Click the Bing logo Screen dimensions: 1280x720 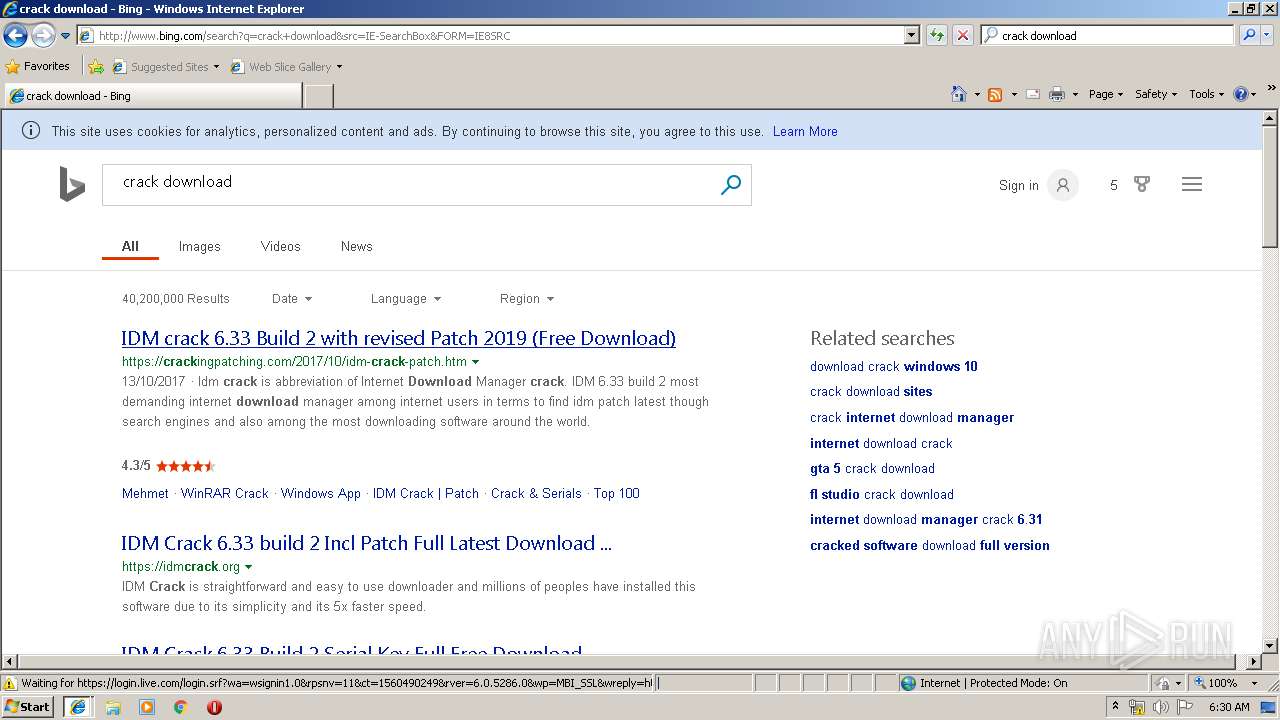coord(72,184)
